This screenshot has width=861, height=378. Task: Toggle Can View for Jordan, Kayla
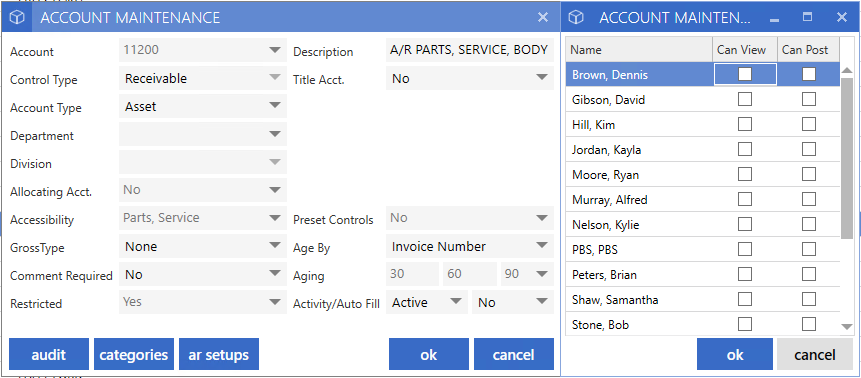pyautogui.click(x=745, y=149)
